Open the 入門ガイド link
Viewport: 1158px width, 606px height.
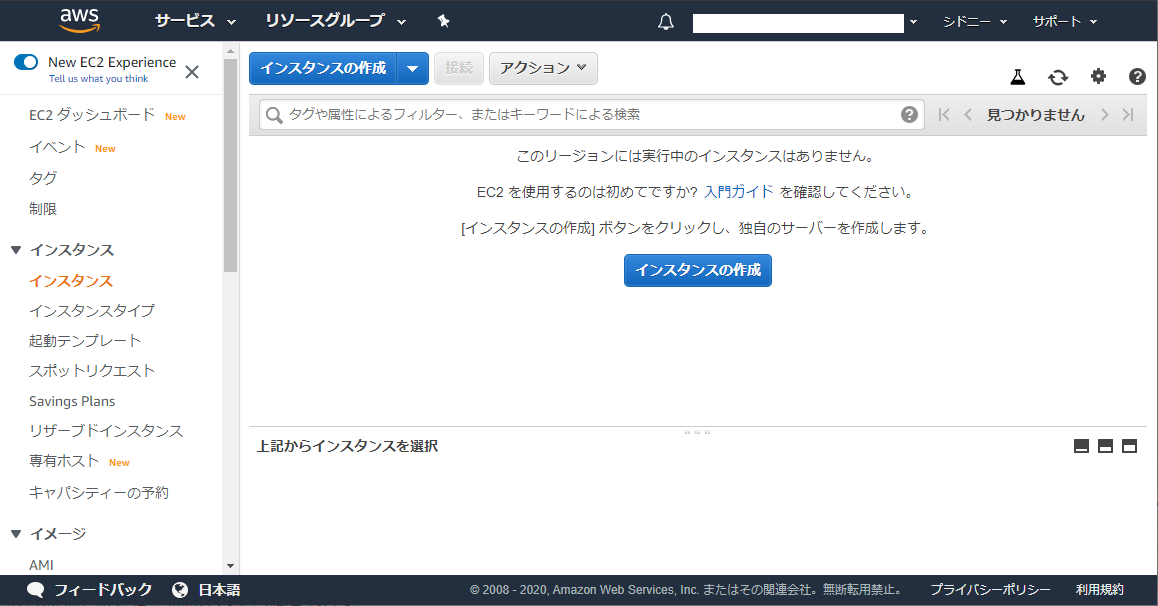click(x=739, y=192)
